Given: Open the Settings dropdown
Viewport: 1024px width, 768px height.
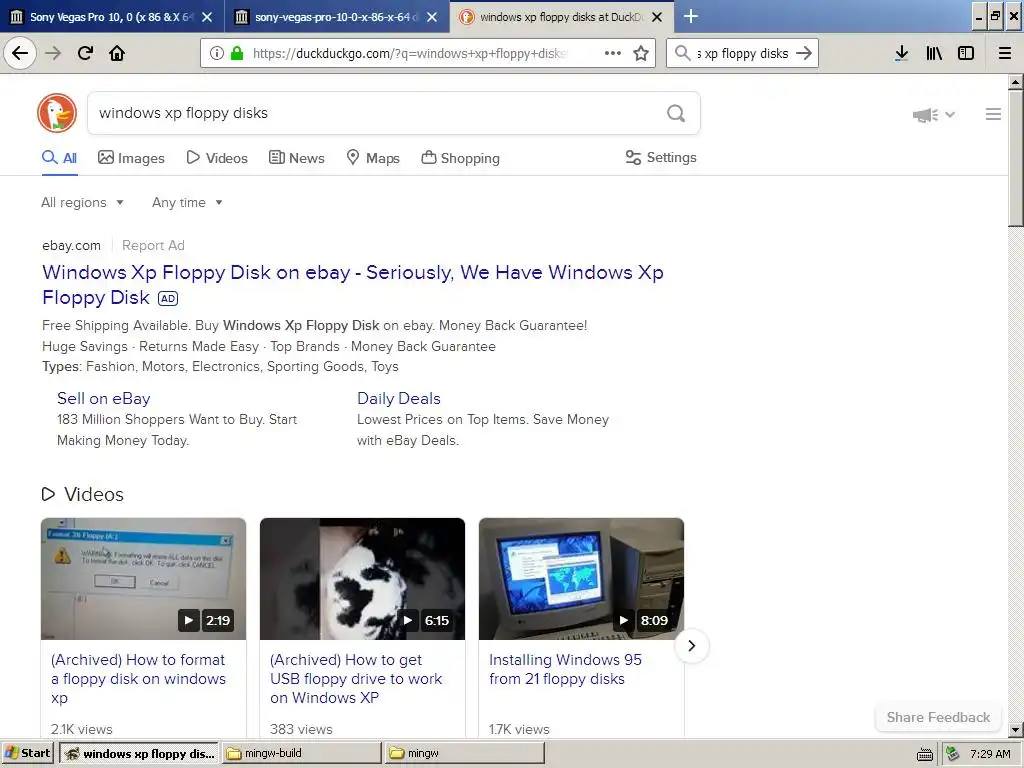Looking at the screenshot, I should [661, 157].
